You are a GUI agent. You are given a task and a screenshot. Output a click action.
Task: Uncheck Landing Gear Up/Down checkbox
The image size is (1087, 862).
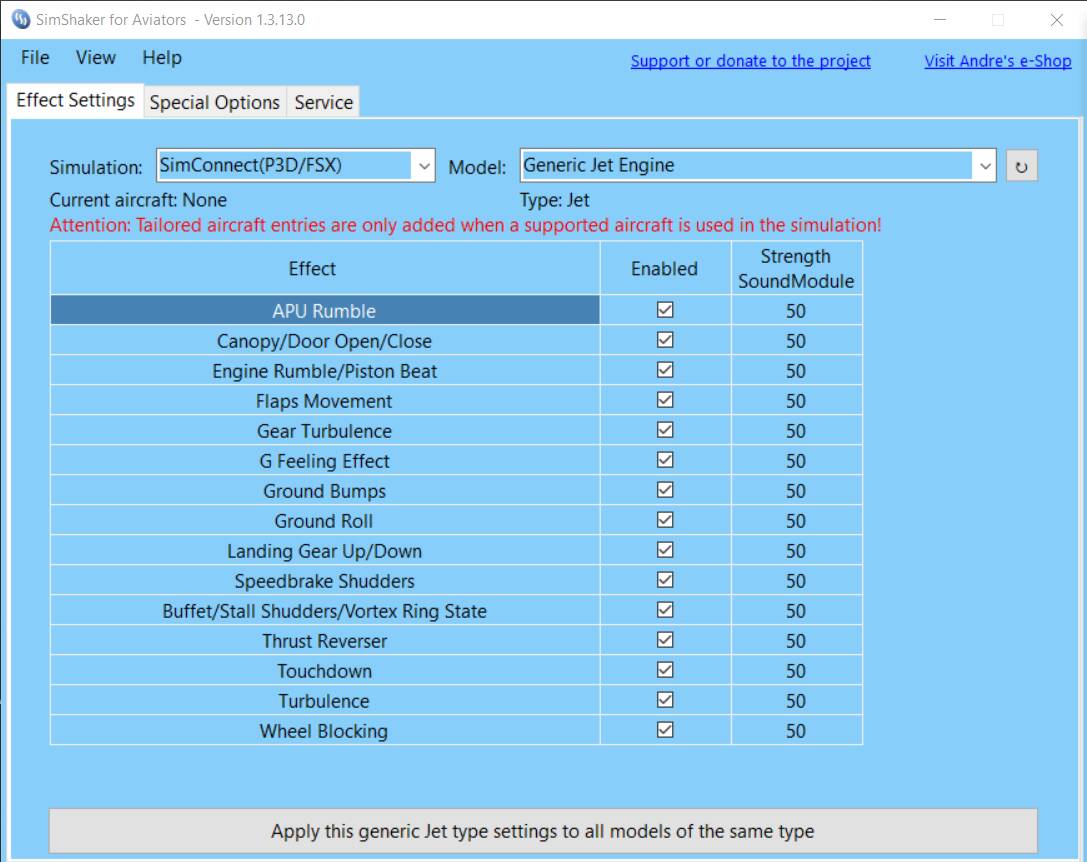pos(665,550)
